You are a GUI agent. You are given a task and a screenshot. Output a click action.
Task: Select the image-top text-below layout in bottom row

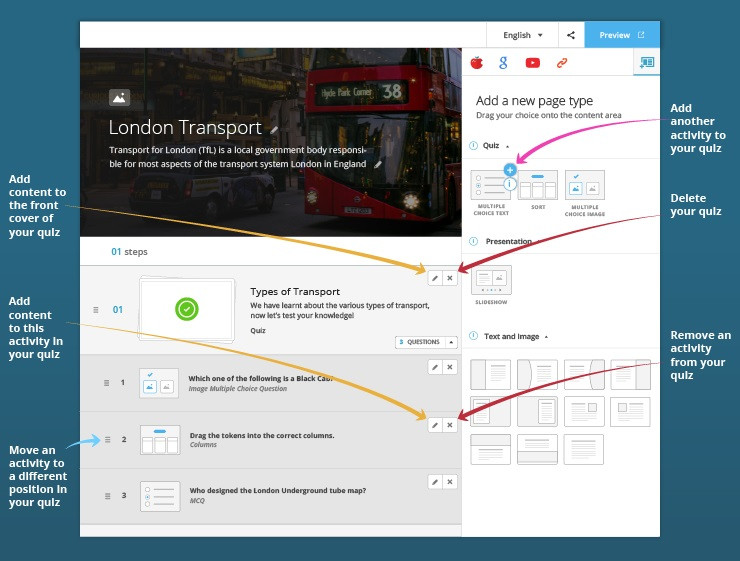[x=491, y=449]
